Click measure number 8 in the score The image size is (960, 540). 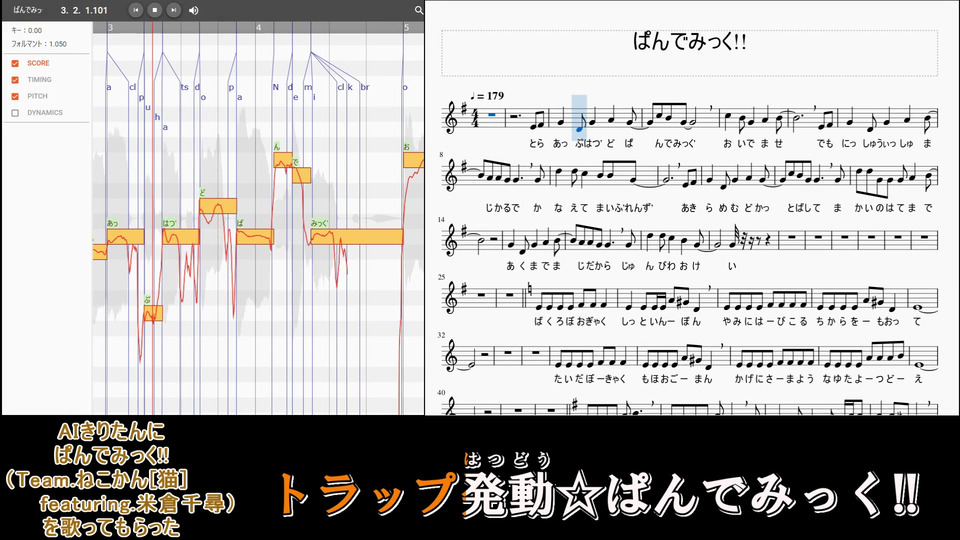click(x=441, y=155)
